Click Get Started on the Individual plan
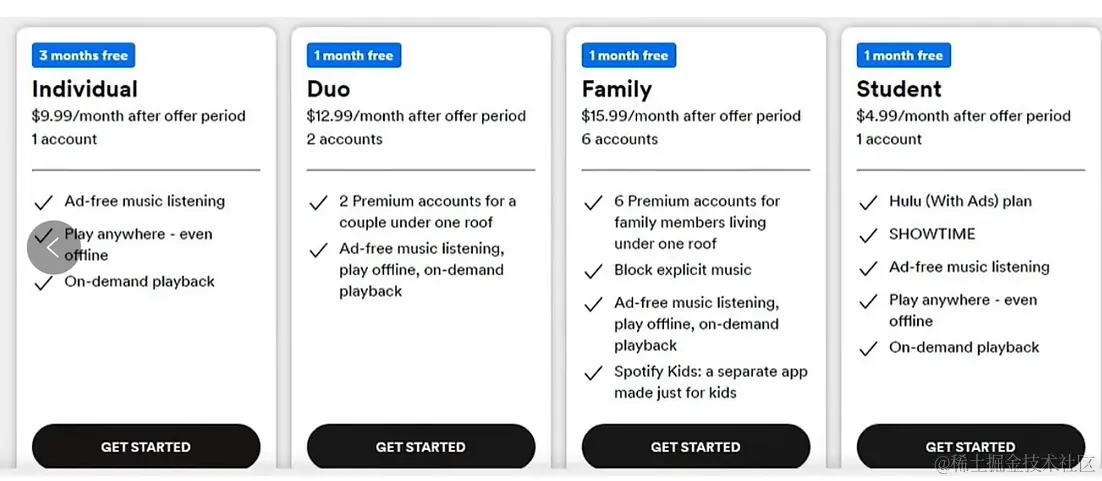The height and width of the screenshot is (481, 1102). [x=146, y=447]
